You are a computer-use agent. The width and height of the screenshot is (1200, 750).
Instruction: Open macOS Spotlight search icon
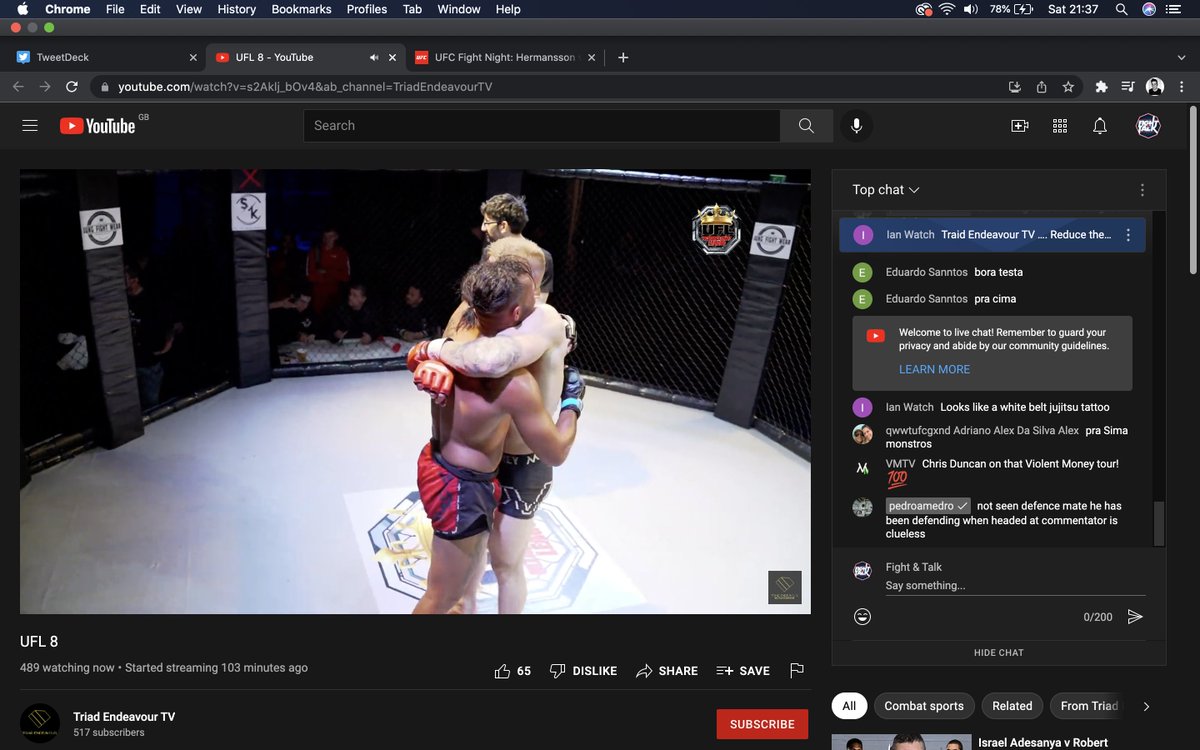coord(1121,9)
